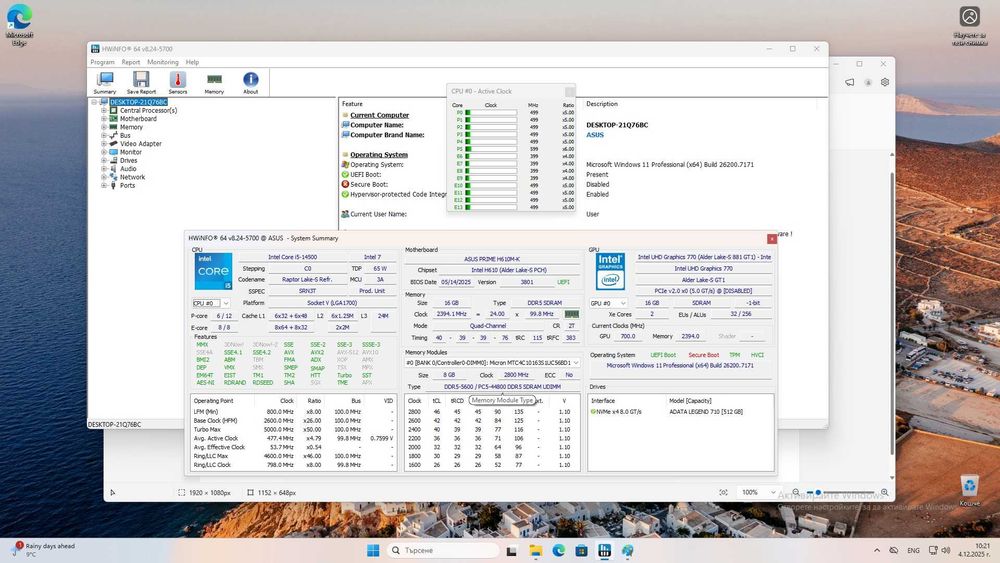The width and height of the screenshot is (1000, 563).
Task: Open File Explorer from taskbar
Action: (x=535, y=550)
